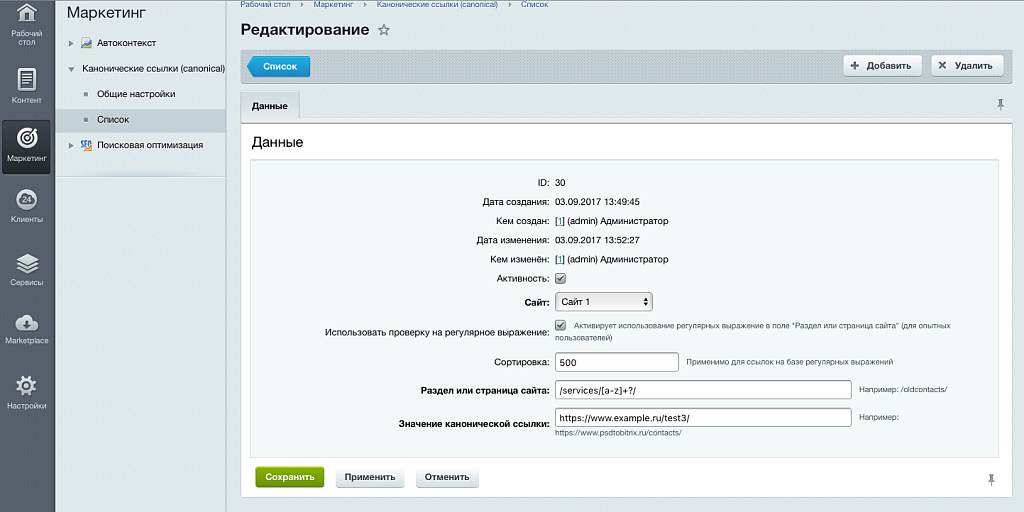Open Marketplace from the sidebar
1024x512 pixels.
(x=27, y=328)
